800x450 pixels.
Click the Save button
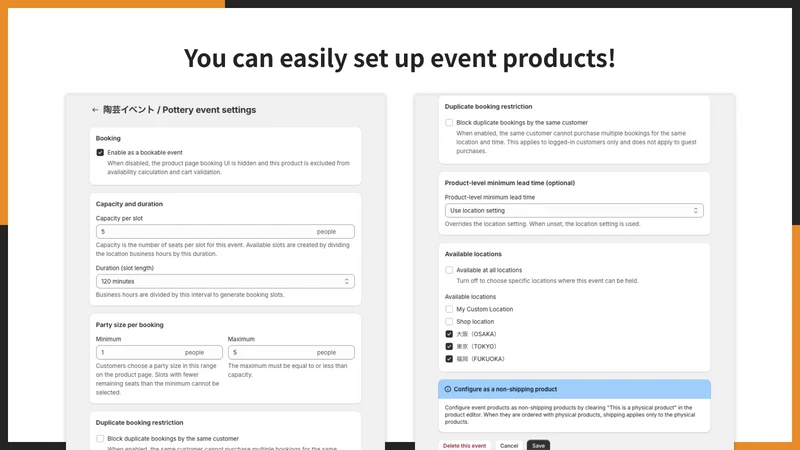538,445
